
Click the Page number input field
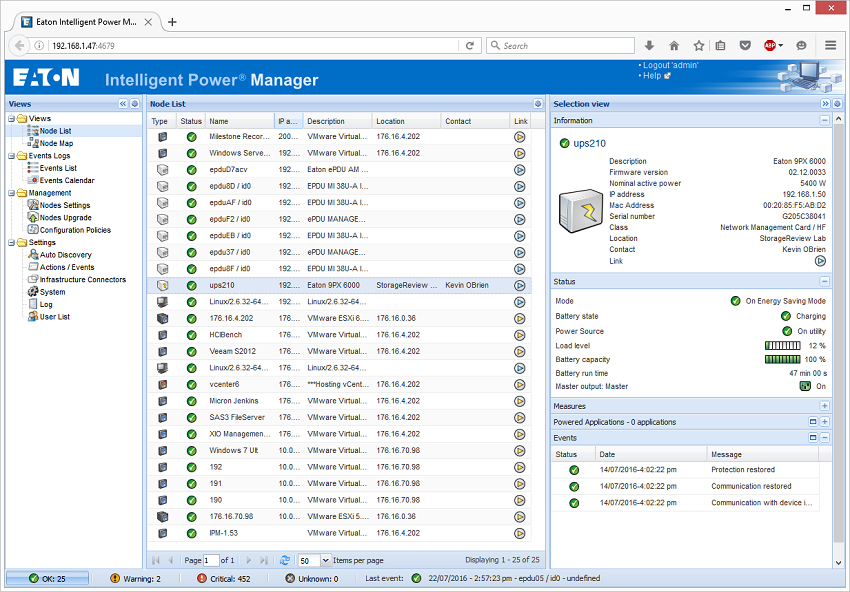coord(211,560)
